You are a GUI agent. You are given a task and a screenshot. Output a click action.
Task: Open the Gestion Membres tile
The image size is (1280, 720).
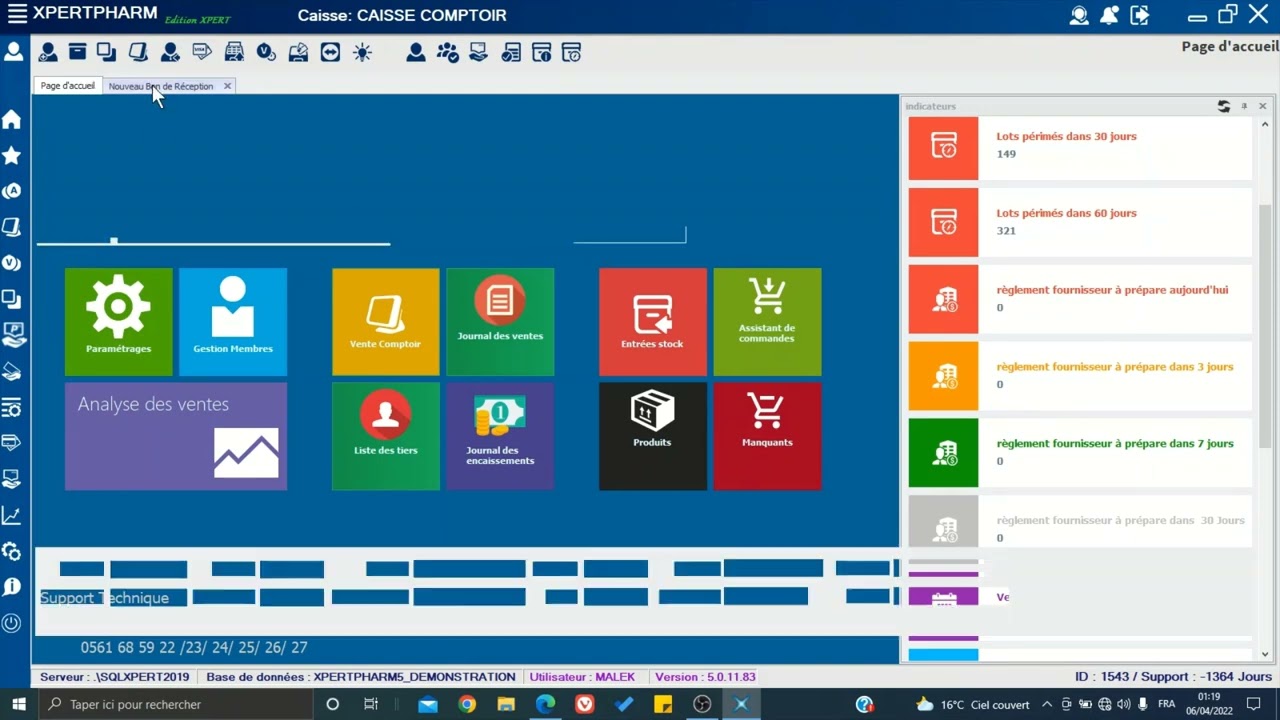coord(233,322)
